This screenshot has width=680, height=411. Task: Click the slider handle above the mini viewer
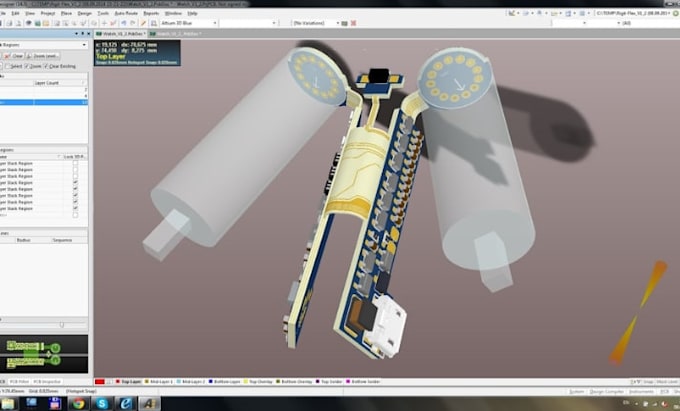[x=62, y=324]
